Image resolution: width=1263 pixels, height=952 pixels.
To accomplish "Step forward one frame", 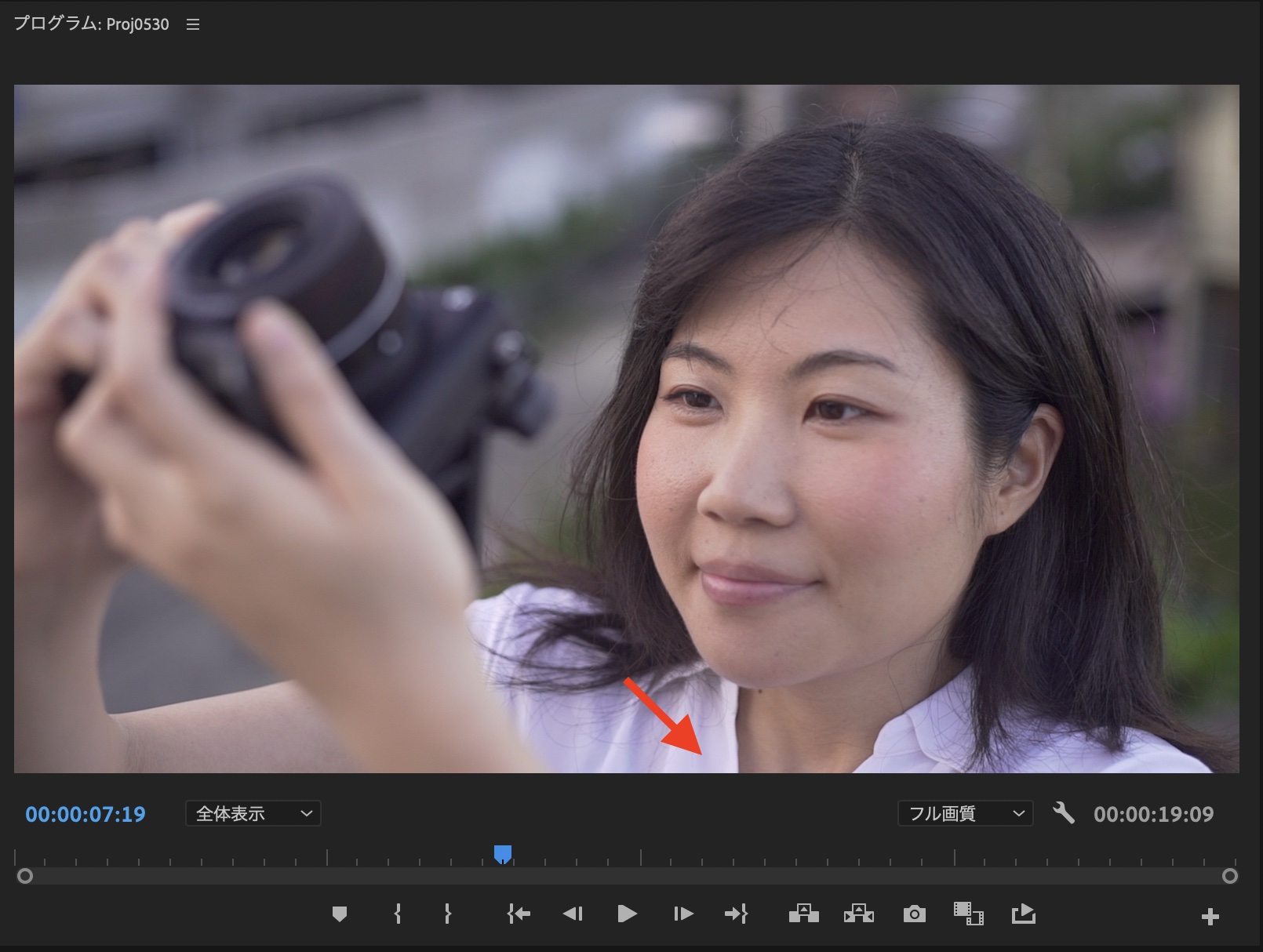I will [x=682, y=914].
